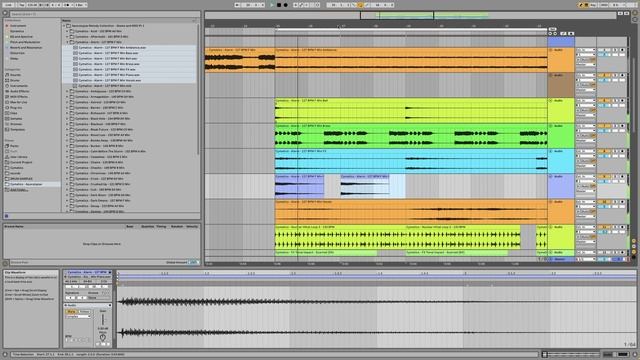Toggle Draw Mode pencil in top right

[x=580, y=5]
